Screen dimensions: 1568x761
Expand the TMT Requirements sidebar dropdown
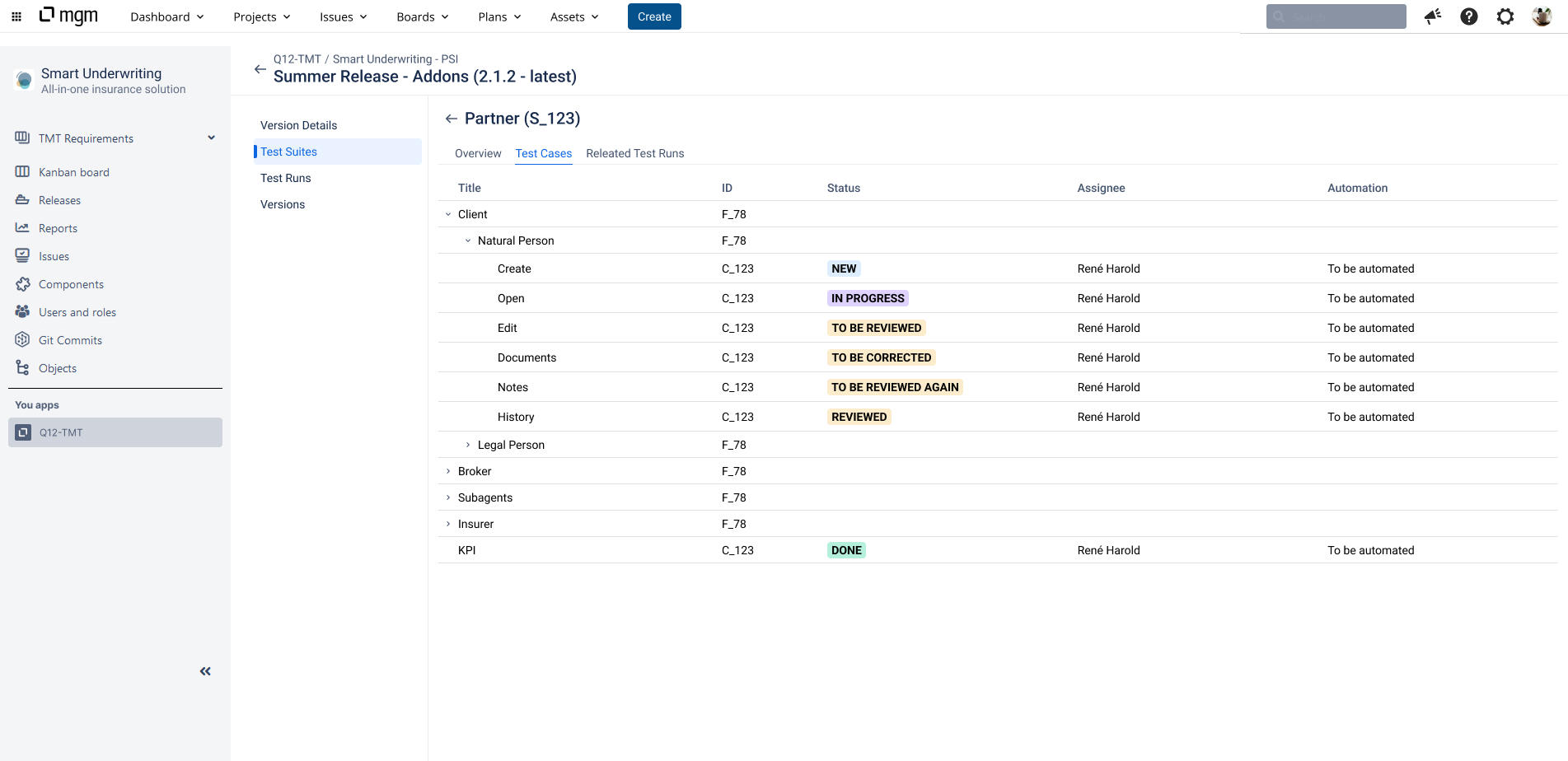[x=211, y=138]
